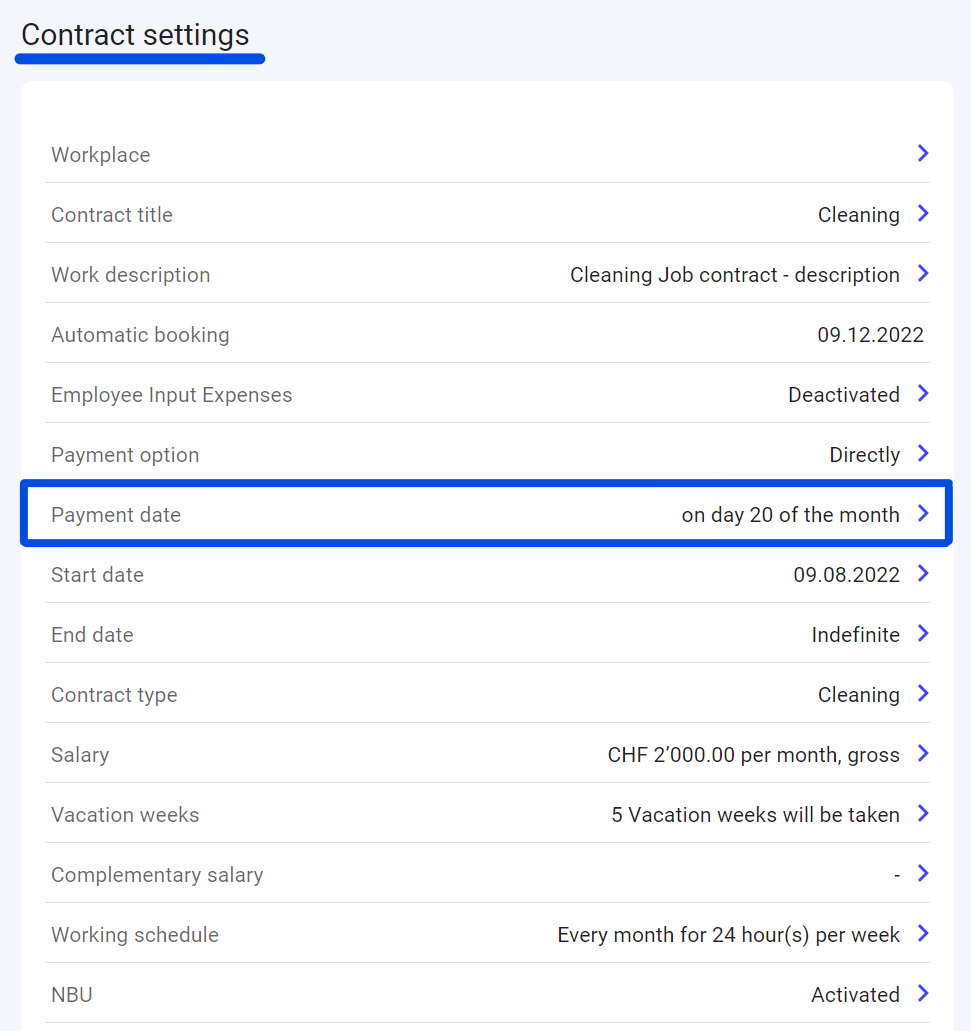Click the Automatic booking date 09.12.2022
Screen dimensions: 971x1031
870,335
